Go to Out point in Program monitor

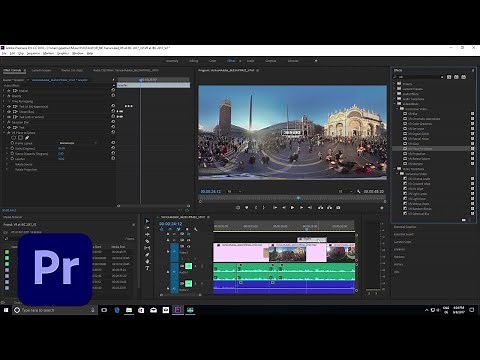click(x=310, y=207)
